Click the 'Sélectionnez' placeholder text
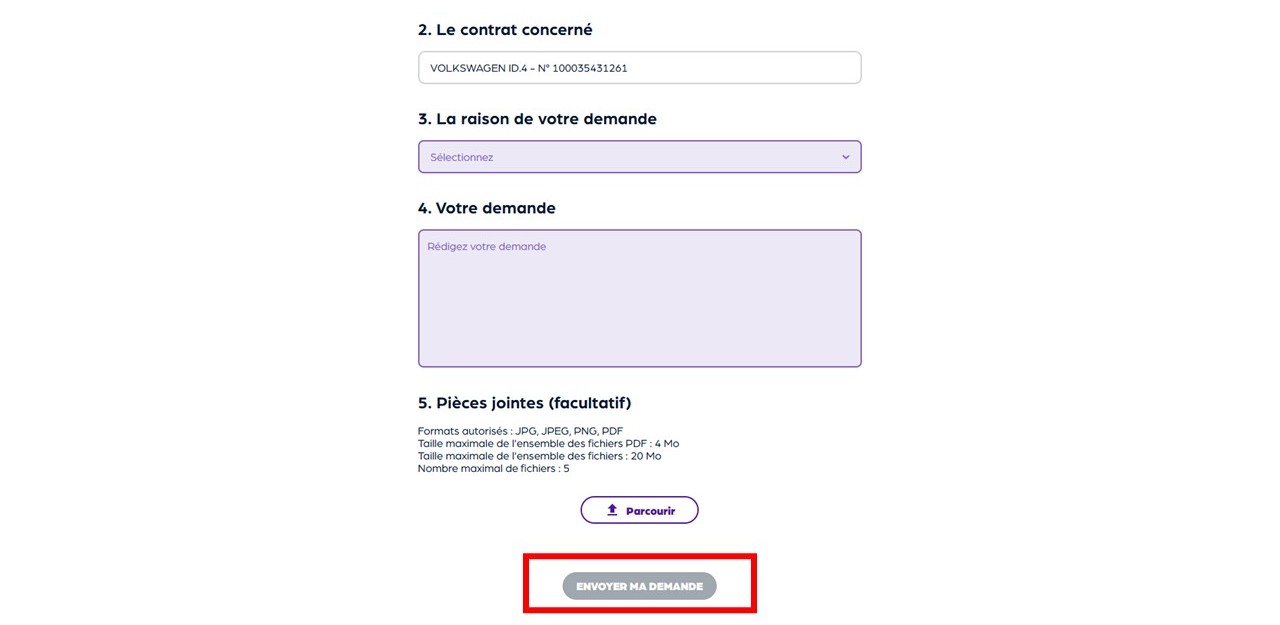This screenshot has height=625, width=1280. (462, 157)
